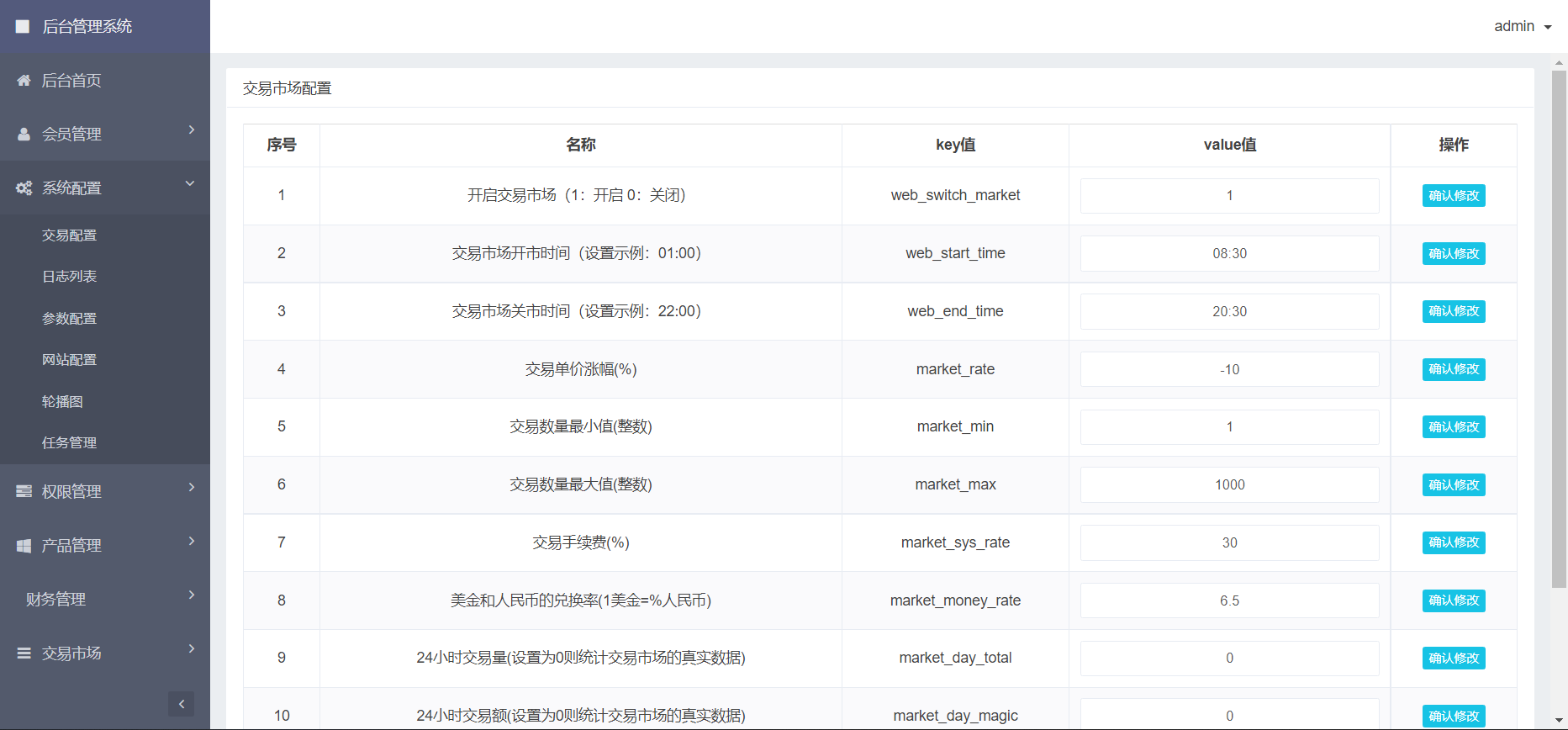Screen dimensions: 1568x730
Task: Expand the 交易市场 menu chevron
Action: coord(192,648)
